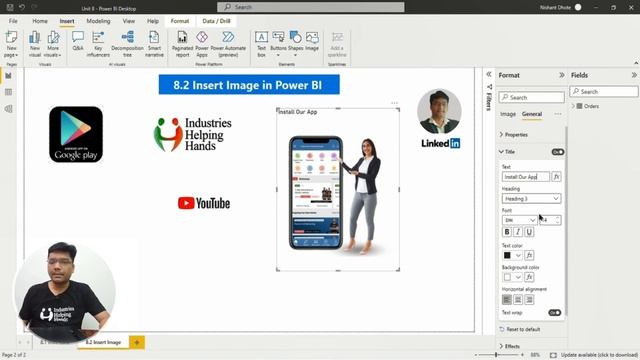This screenshot has width=640, height=360.
Task: Select the 8.2 Insert Image page tab
Action: pos(103,342)
